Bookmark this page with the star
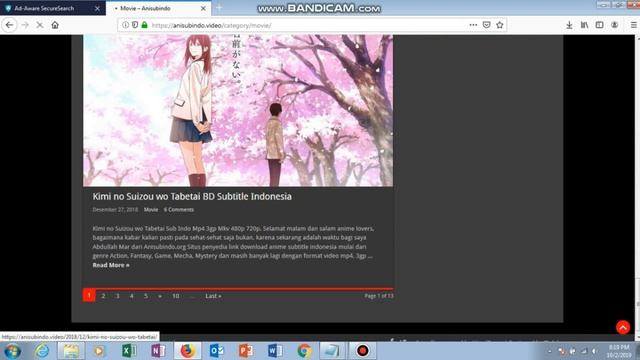 point(500,25)
